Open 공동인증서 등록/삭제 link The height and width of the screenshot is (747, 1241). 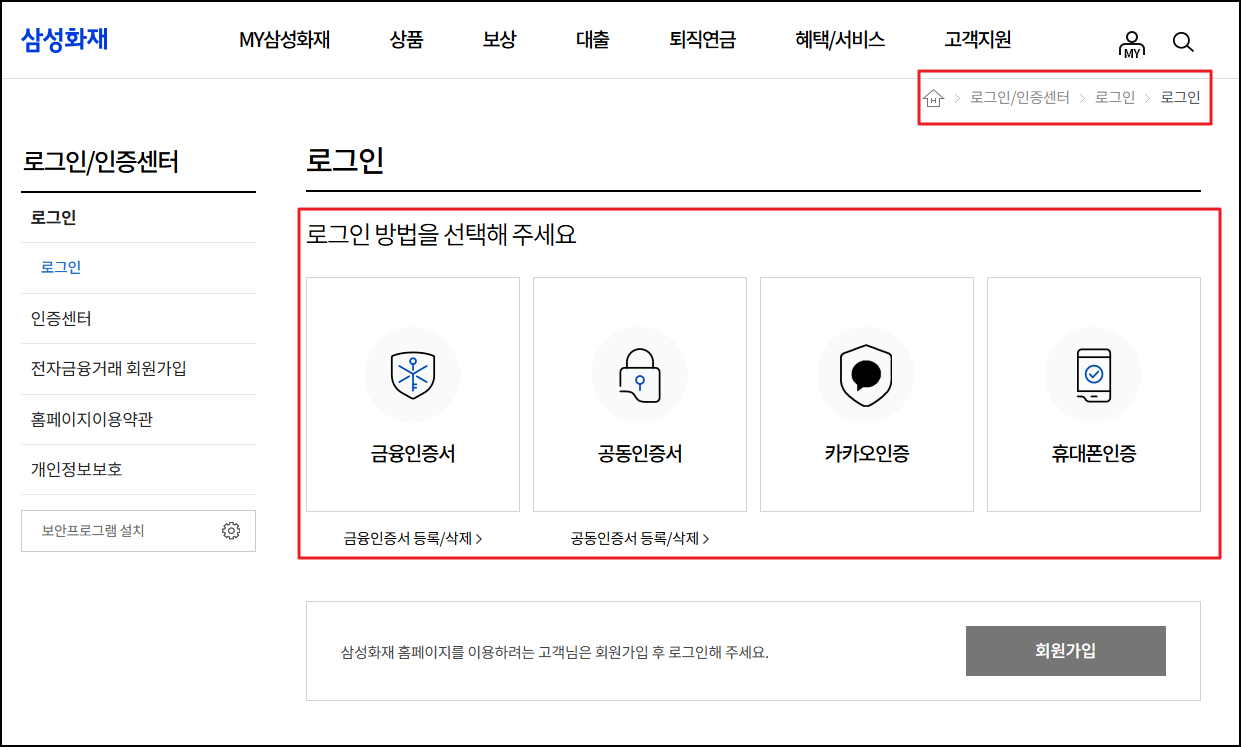pyautogui.click(x=640, y=539)
